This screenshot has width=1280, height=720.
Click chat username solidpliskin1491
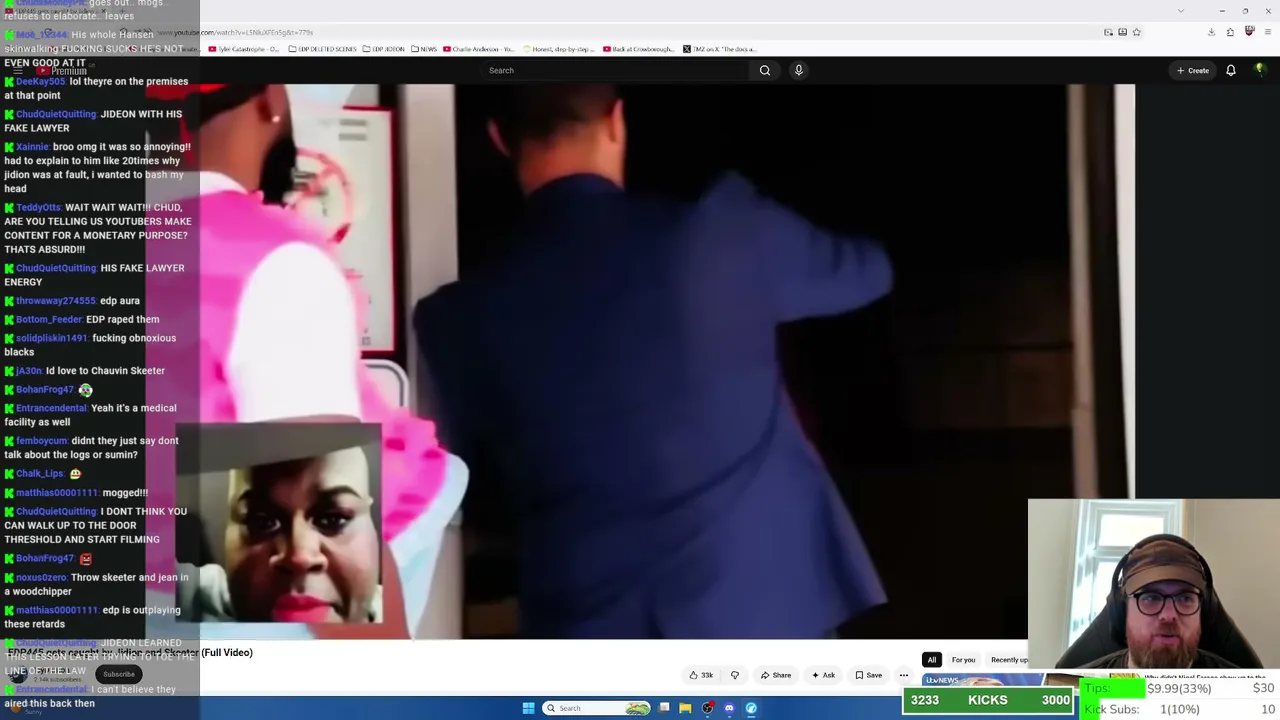pos(52,338)
